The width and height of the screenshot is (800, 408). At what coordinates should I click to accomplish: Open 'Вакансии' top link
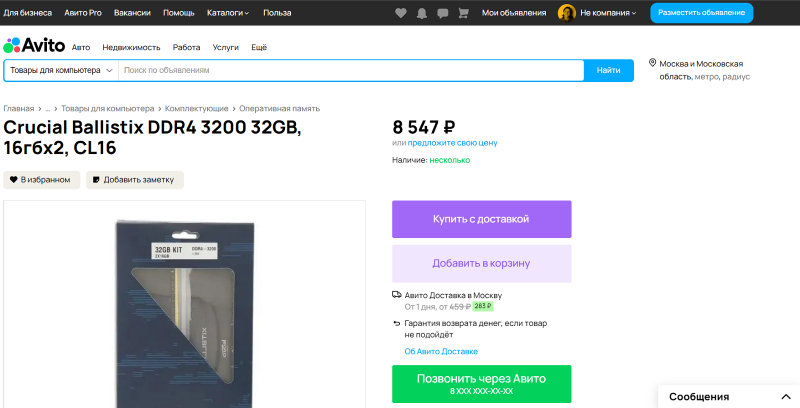click(x=132, y=13)
